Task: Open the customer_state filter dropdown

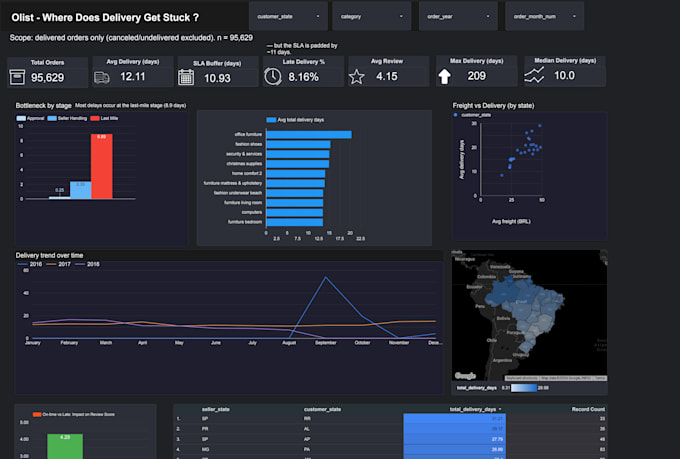Action: (x=288, y=16)
